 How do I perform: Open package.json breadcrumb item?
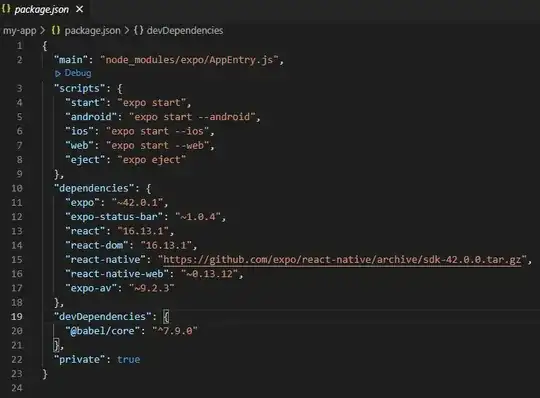coord(93,31)
